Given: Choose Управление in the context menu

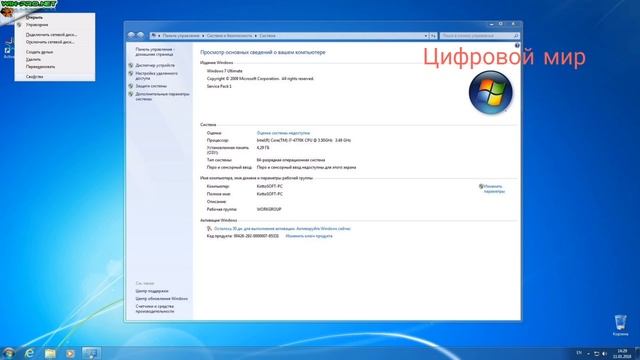Looking at the screenshot, I should 55,25.
